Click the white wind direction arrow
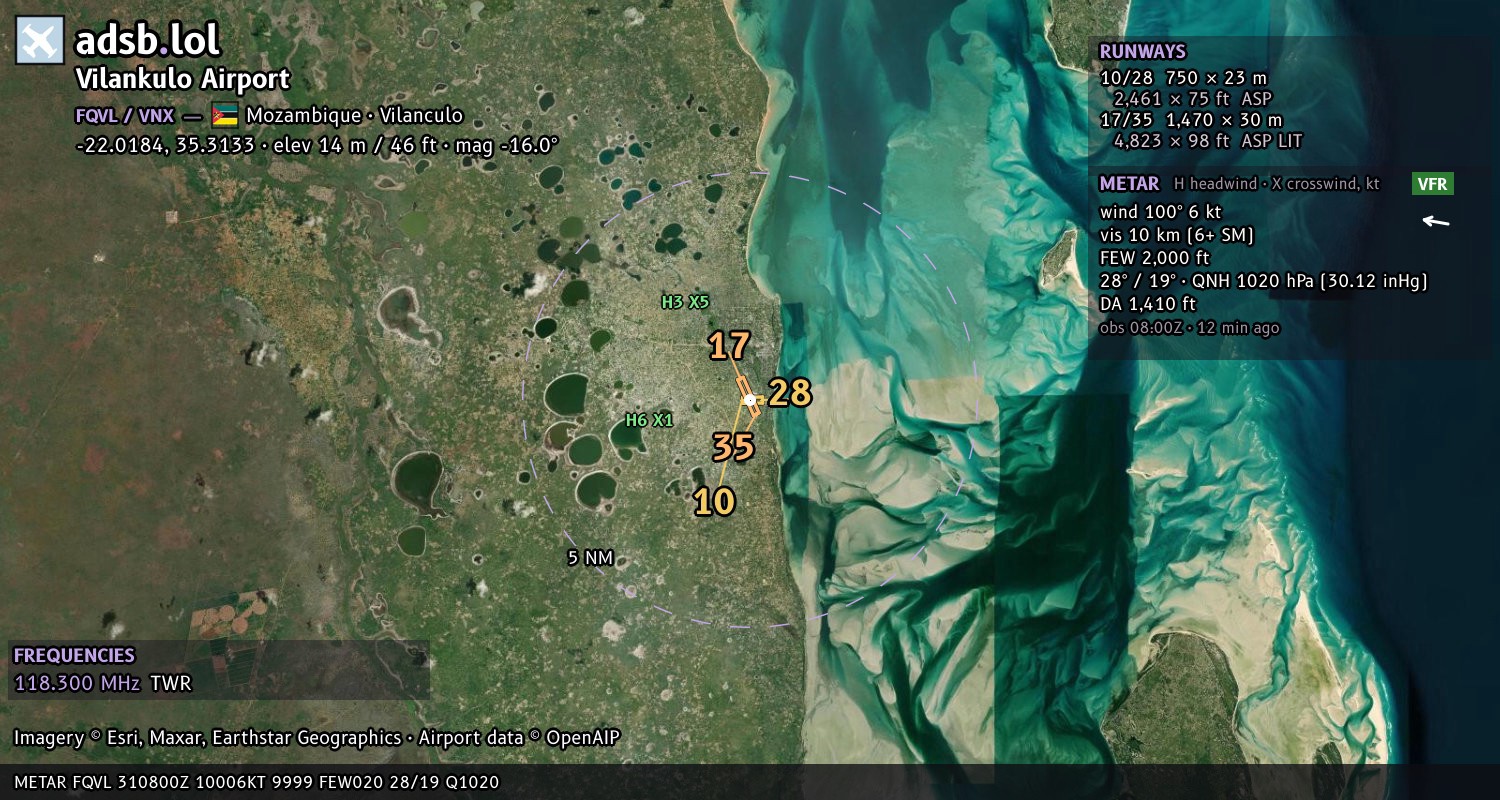 [x=1436, y=221]
